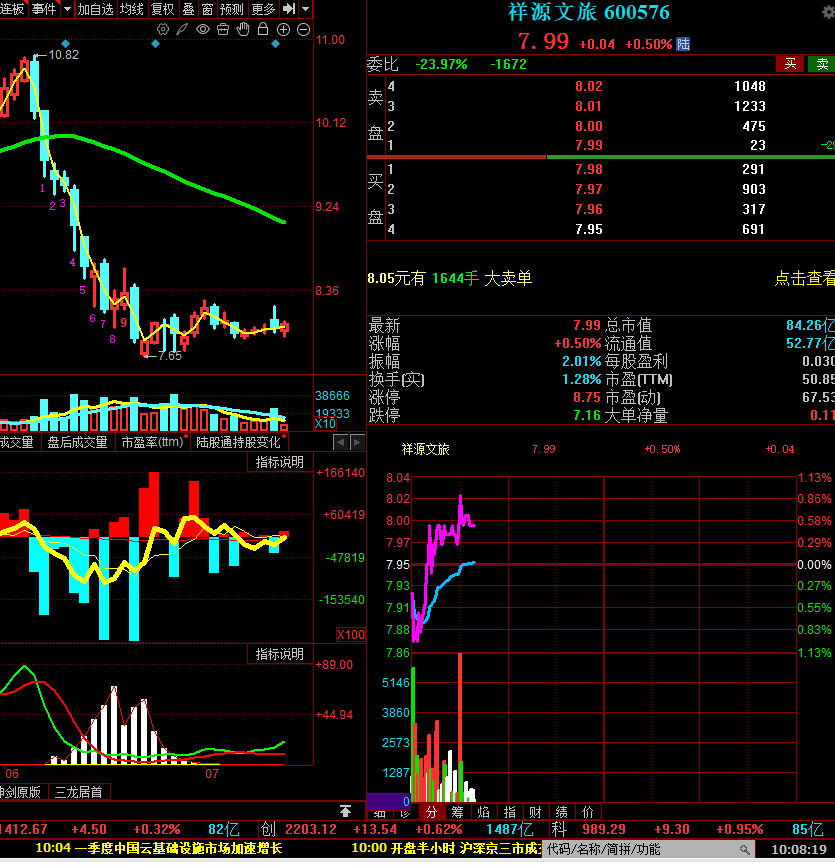Open settings gear beside stock title
The width and height of the screenshot is (835, 865).
coord(828,12)
